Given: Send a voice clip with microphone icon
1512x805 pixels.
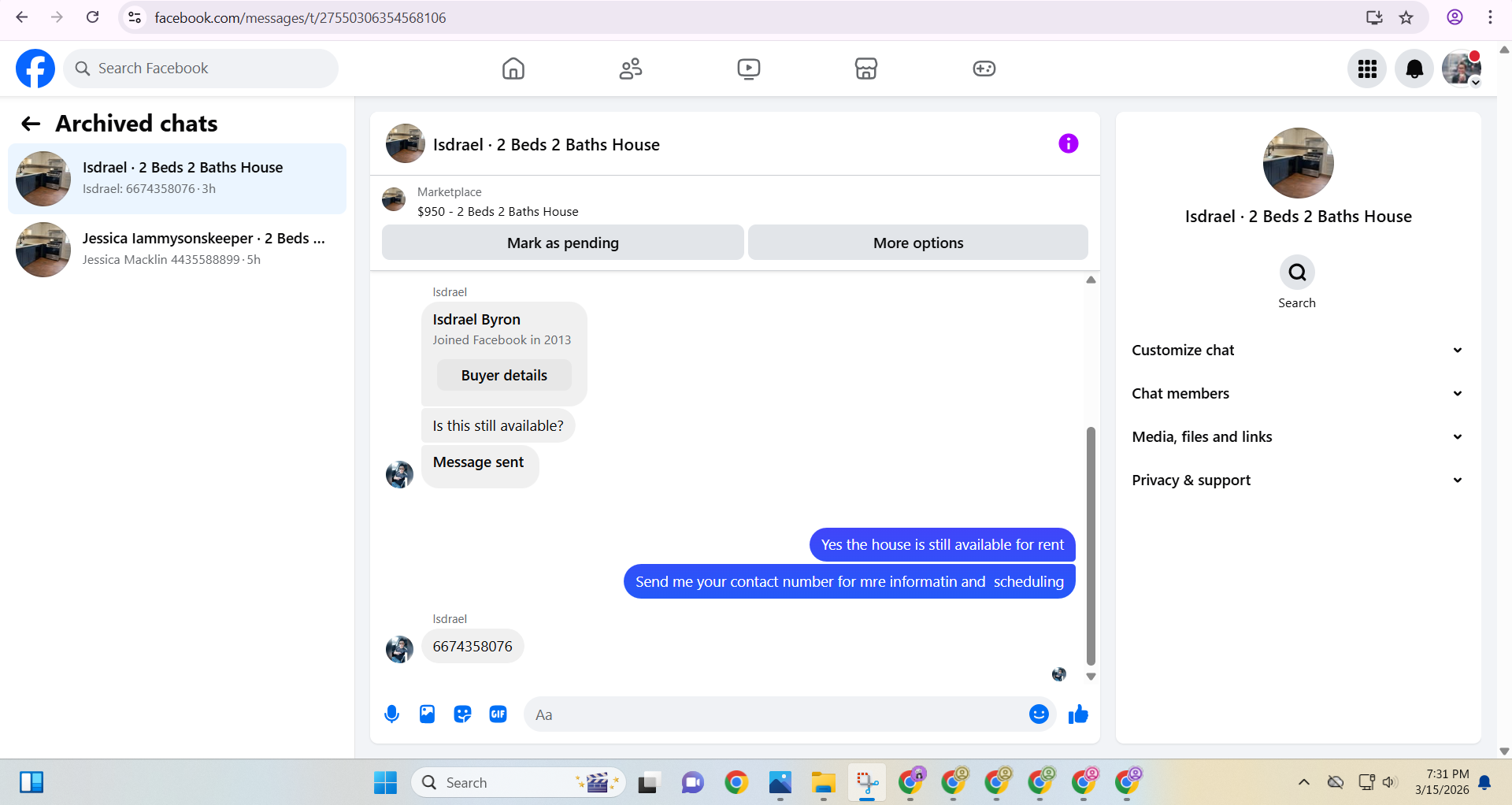Looking at the screenshot, I should pos(391,714).
